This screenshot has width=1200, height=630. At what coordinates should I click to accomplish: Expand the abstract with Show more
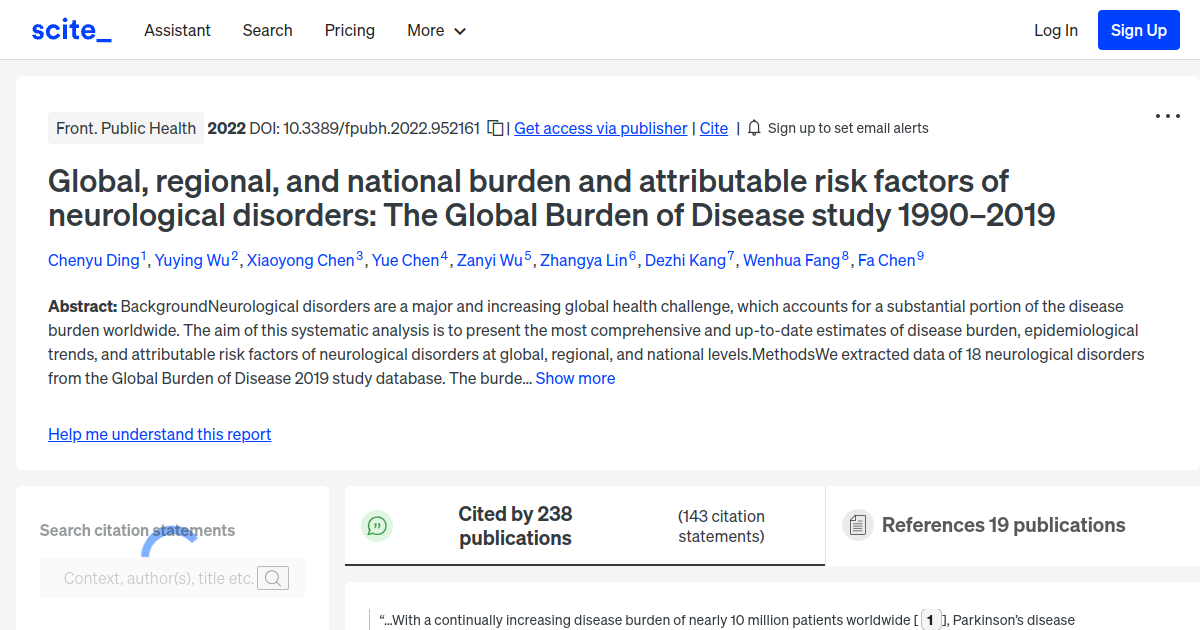tap(575, 378)
